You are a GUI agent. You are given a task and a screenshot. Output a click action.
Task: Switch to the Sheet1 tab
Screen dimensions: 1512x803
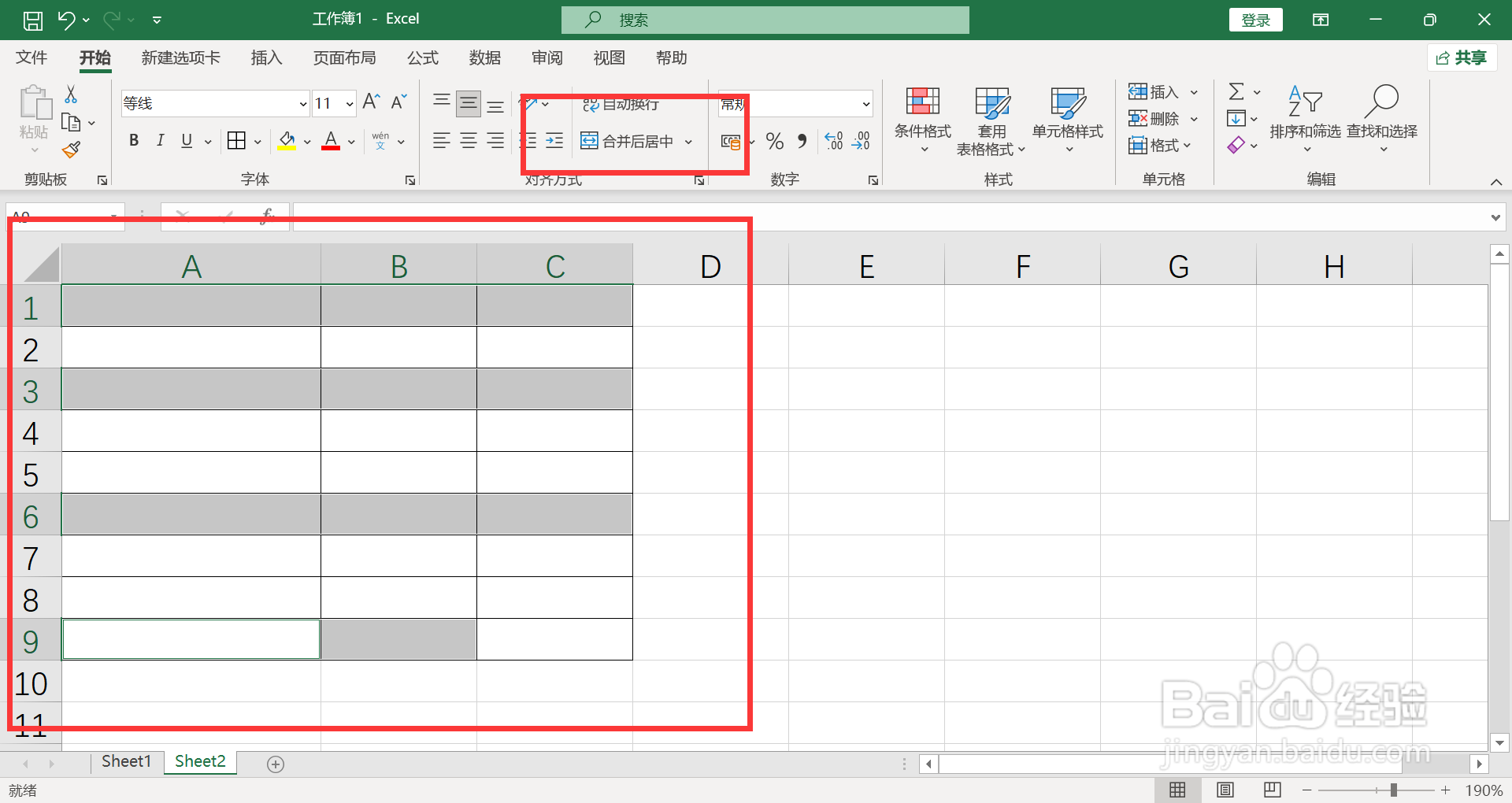point(126,761)
